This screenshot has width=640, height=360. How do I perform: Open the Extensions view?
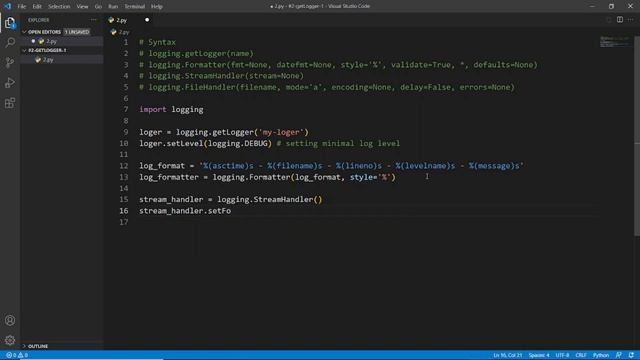pos(10,103)
